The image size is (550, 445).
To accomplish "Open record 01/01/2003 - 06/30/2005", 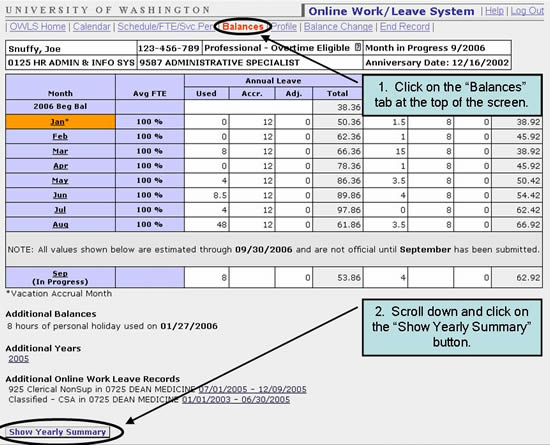I will pyautogui.click(x=236, y=399).
